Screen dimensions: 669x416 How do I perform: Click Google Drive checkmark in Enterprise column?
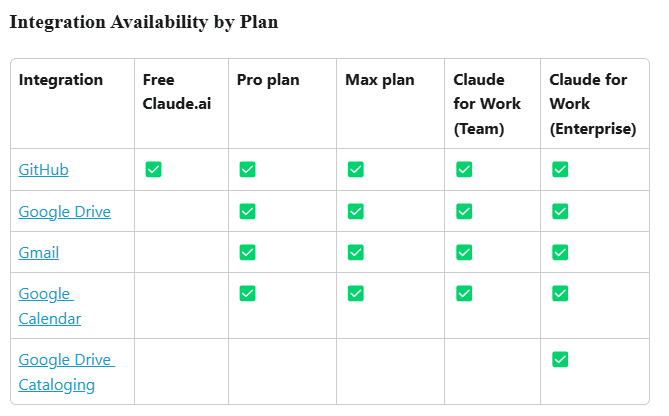tap(560, 211)
